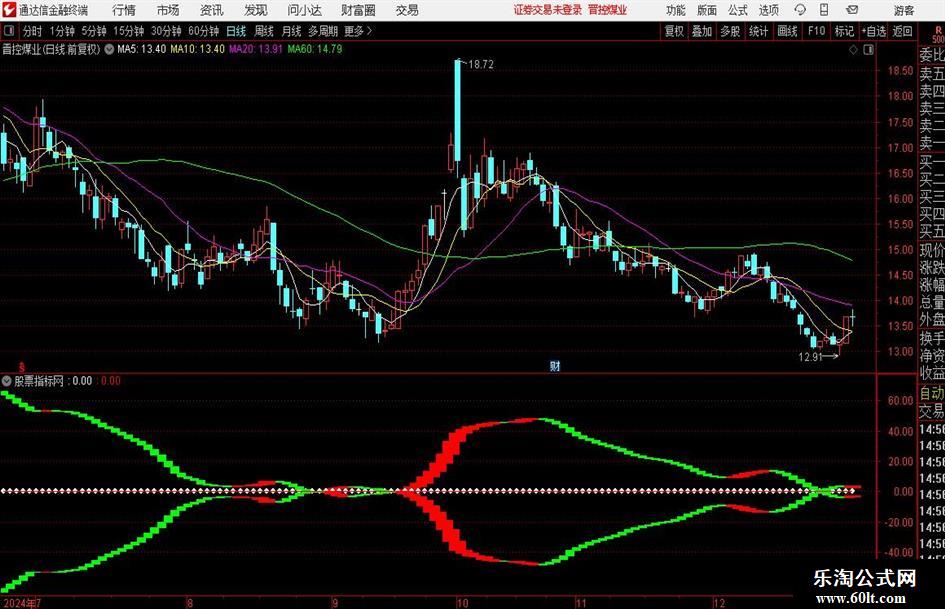
Task: Click the +自选 add to watchlist button
Action: click(x=873, y=31)
